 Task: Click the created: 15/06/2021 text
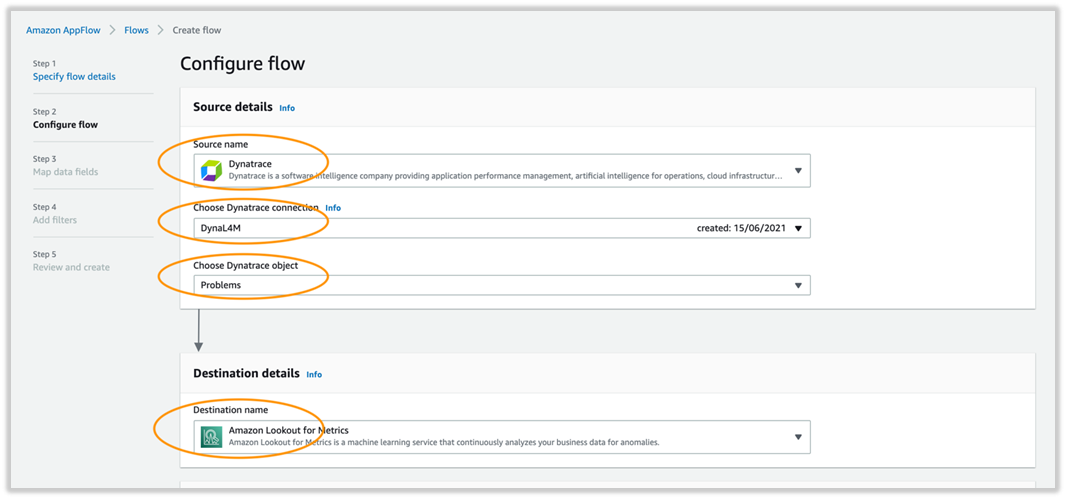pyautogui.click(x=741, y=228)
